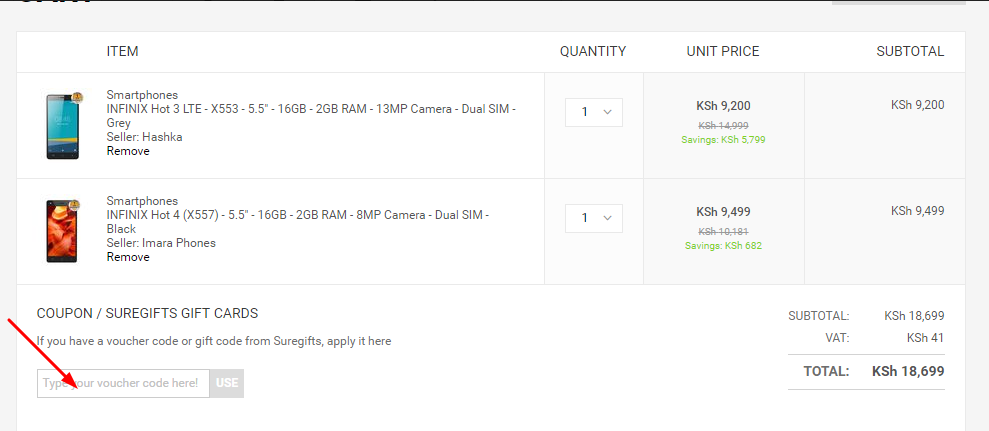Remove the INFINIX Hot 4 (X557) item
The image size is (989, 431).
point(128,257)
